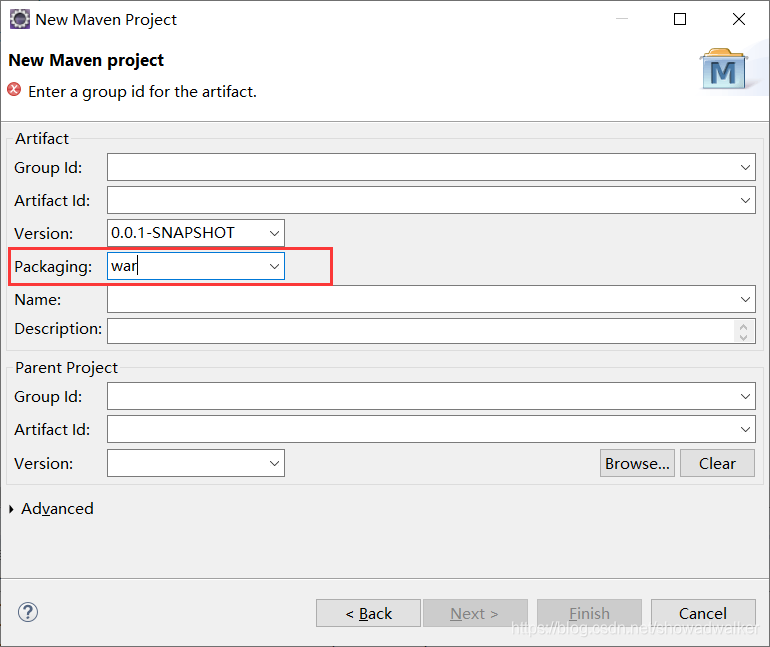Open the Artifact section's Artifact Id dropdown arrow
Image resolution: width=770 pixels, height=647 pixels.
coord(745,200)
